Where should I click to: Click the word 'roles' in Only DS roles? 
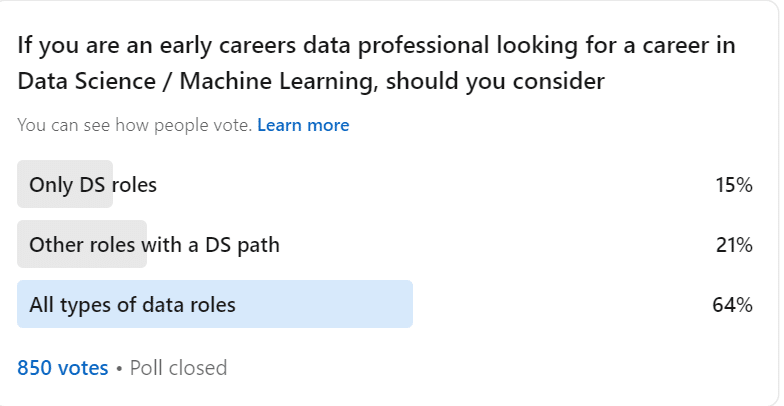[134, 185]
